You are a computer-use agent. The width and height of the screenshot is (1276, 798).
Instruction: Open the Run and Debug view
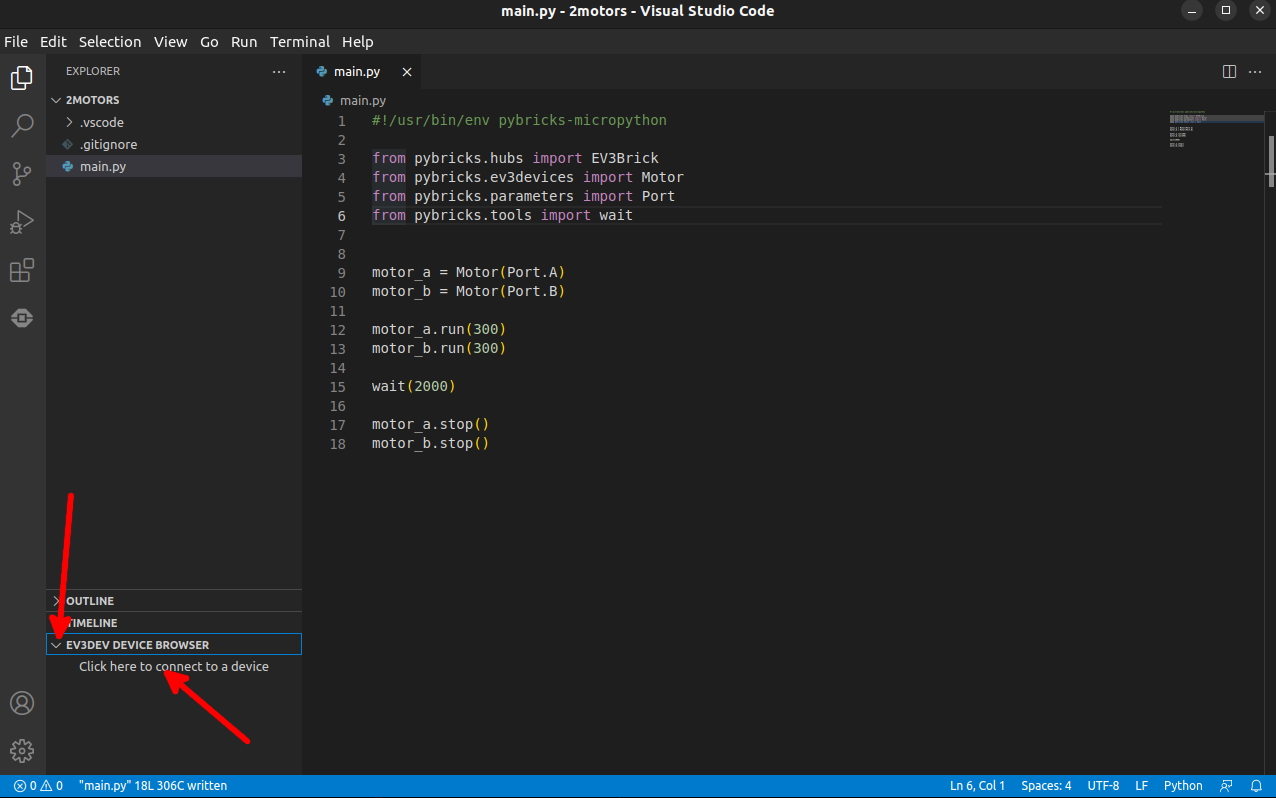22,222
